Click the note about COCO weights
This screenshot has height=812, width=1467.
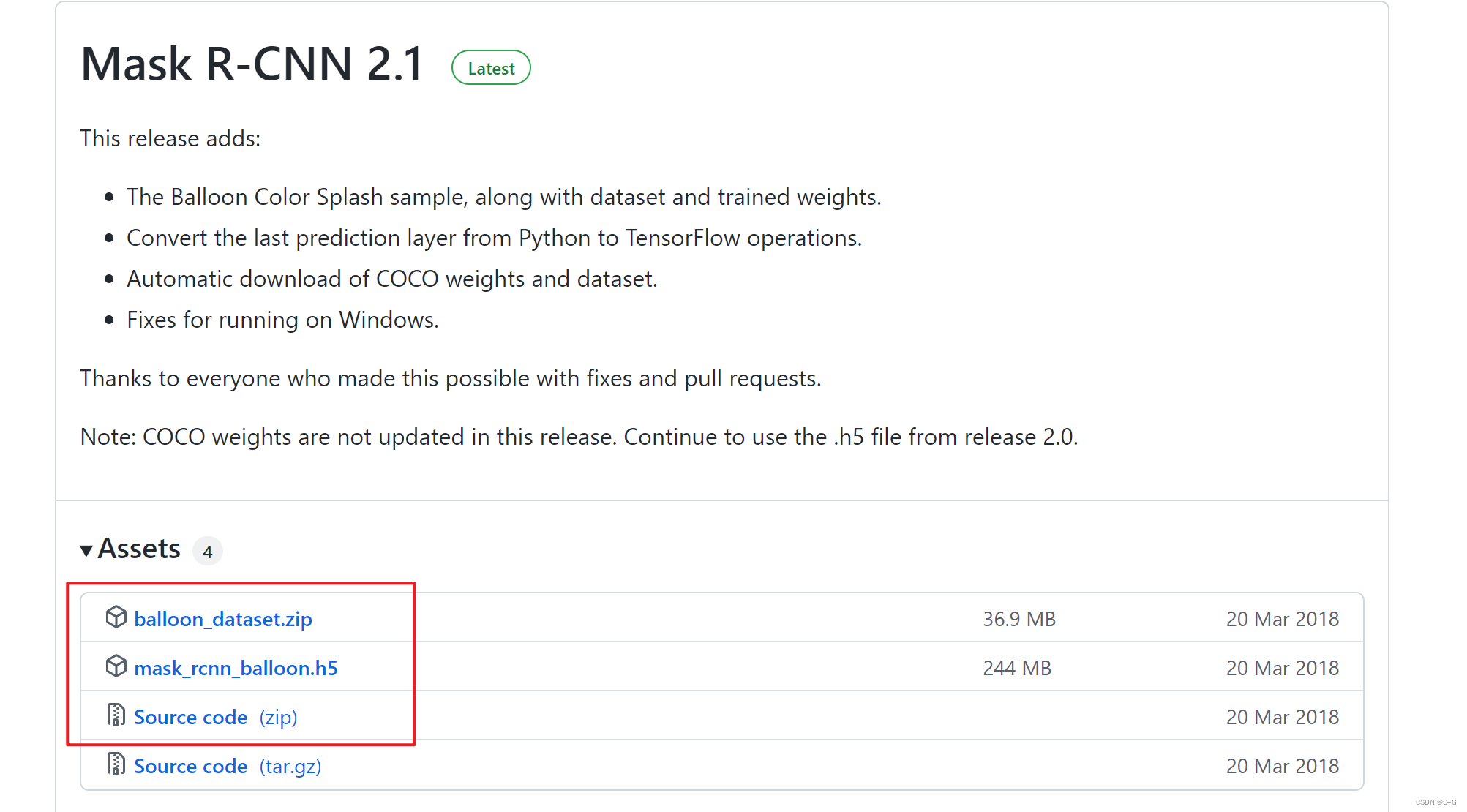pyautogui.click(x=579, y=437)
